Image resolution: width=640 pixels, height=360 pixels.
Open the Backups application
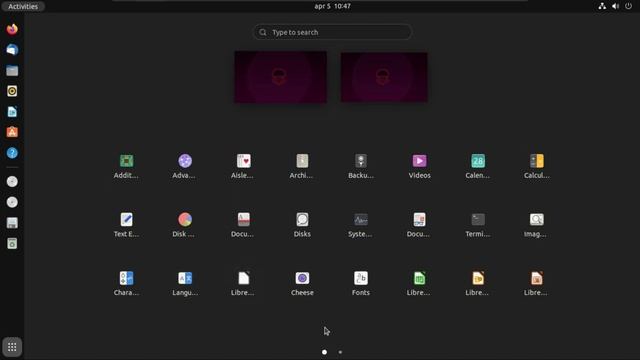pyautogui.click(x=361, y=166)
